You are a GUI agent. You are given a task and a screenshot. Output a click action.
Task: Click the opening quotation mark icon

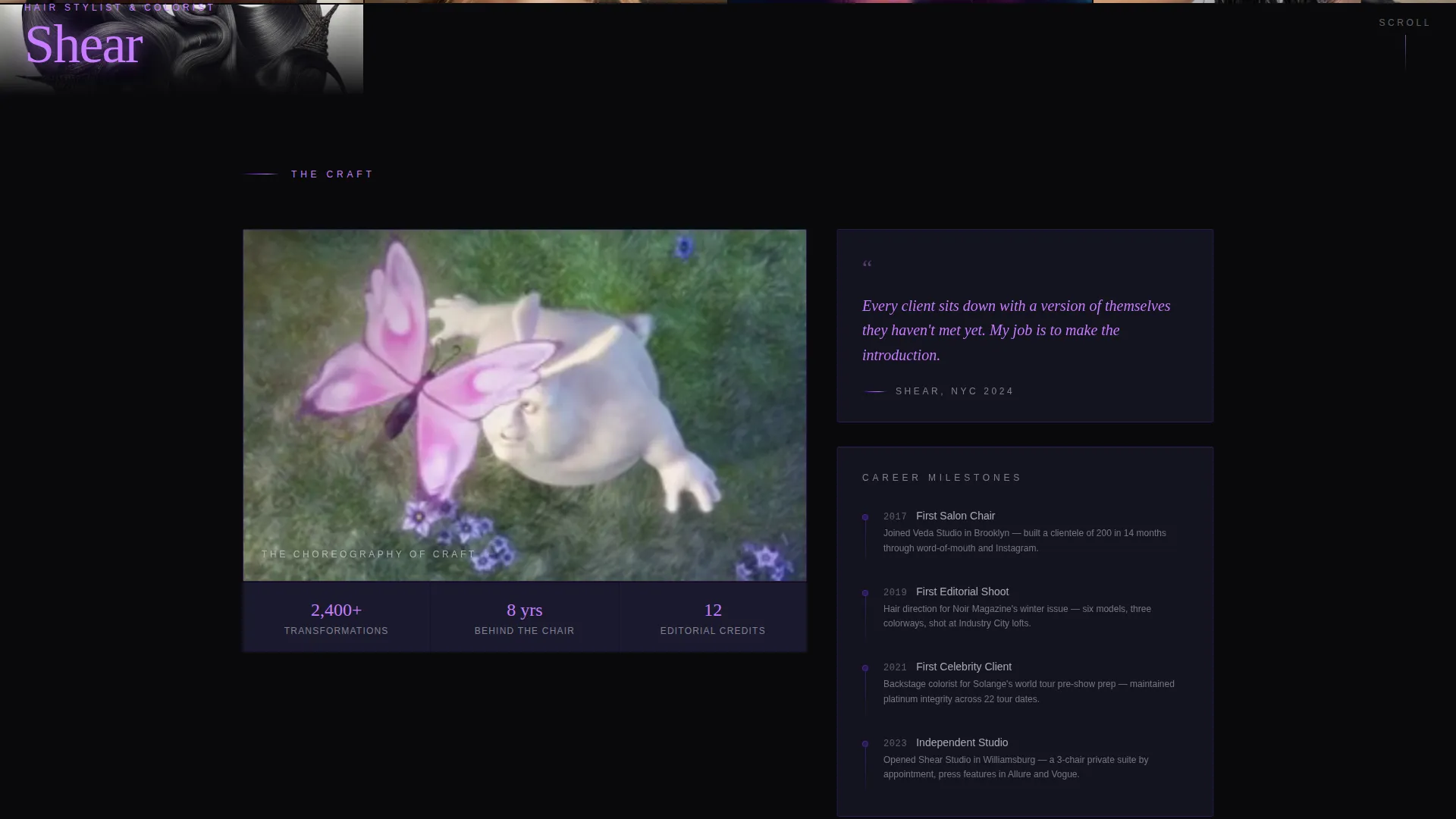868,265
